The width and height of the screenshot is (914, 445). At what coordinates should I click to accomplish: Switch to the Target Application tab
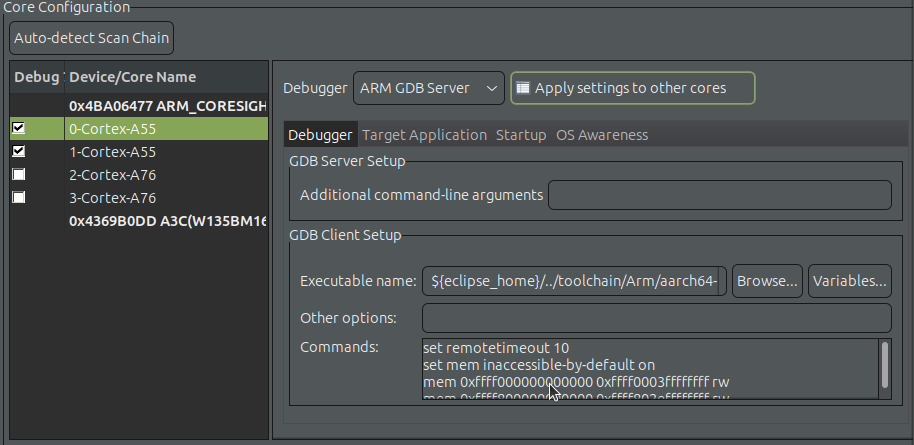(x=424, y=135)
